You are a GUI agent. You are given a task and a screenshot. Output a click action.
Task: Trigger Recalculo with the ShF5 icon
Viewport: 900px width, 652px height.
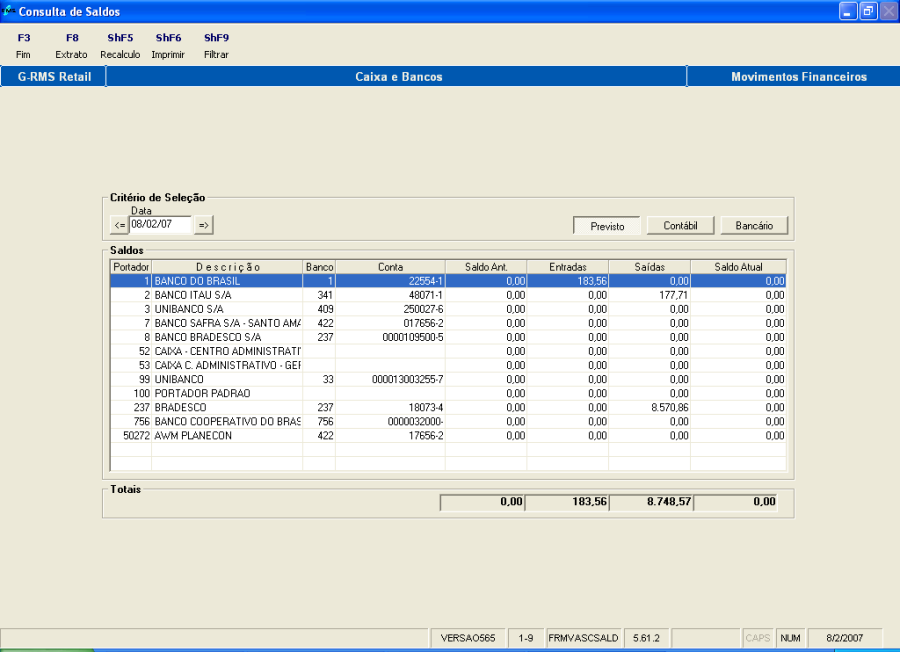[x=119, y=45]
